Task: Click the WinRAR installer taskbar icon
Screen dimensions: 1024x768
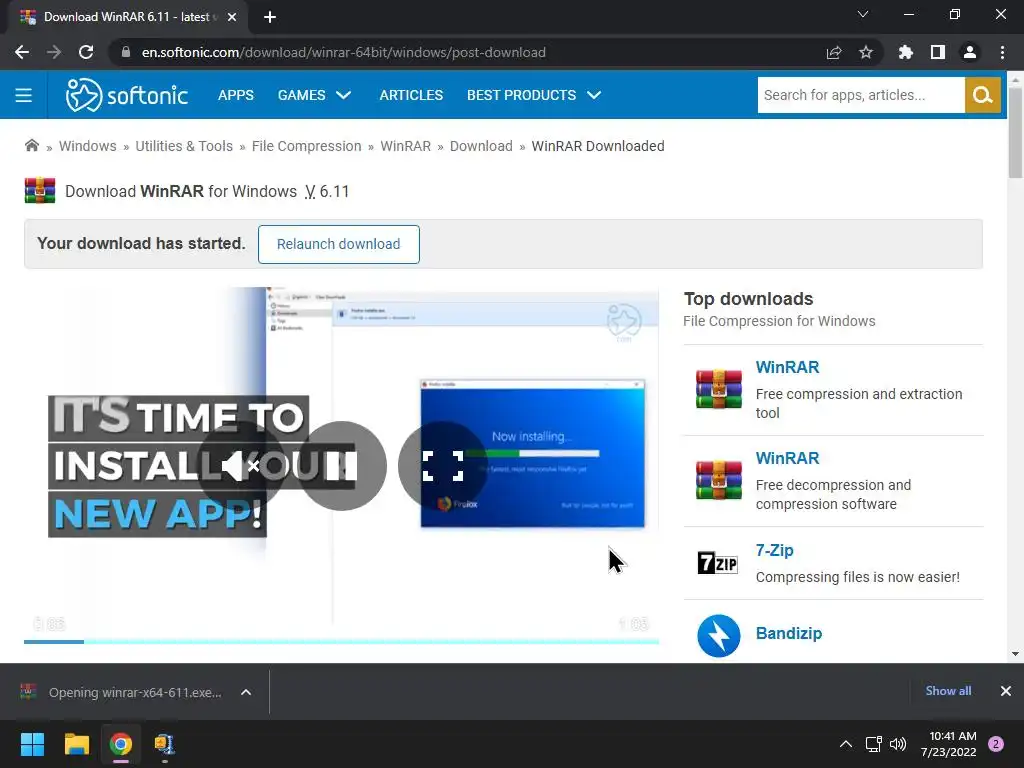Action: coord(165,744)
